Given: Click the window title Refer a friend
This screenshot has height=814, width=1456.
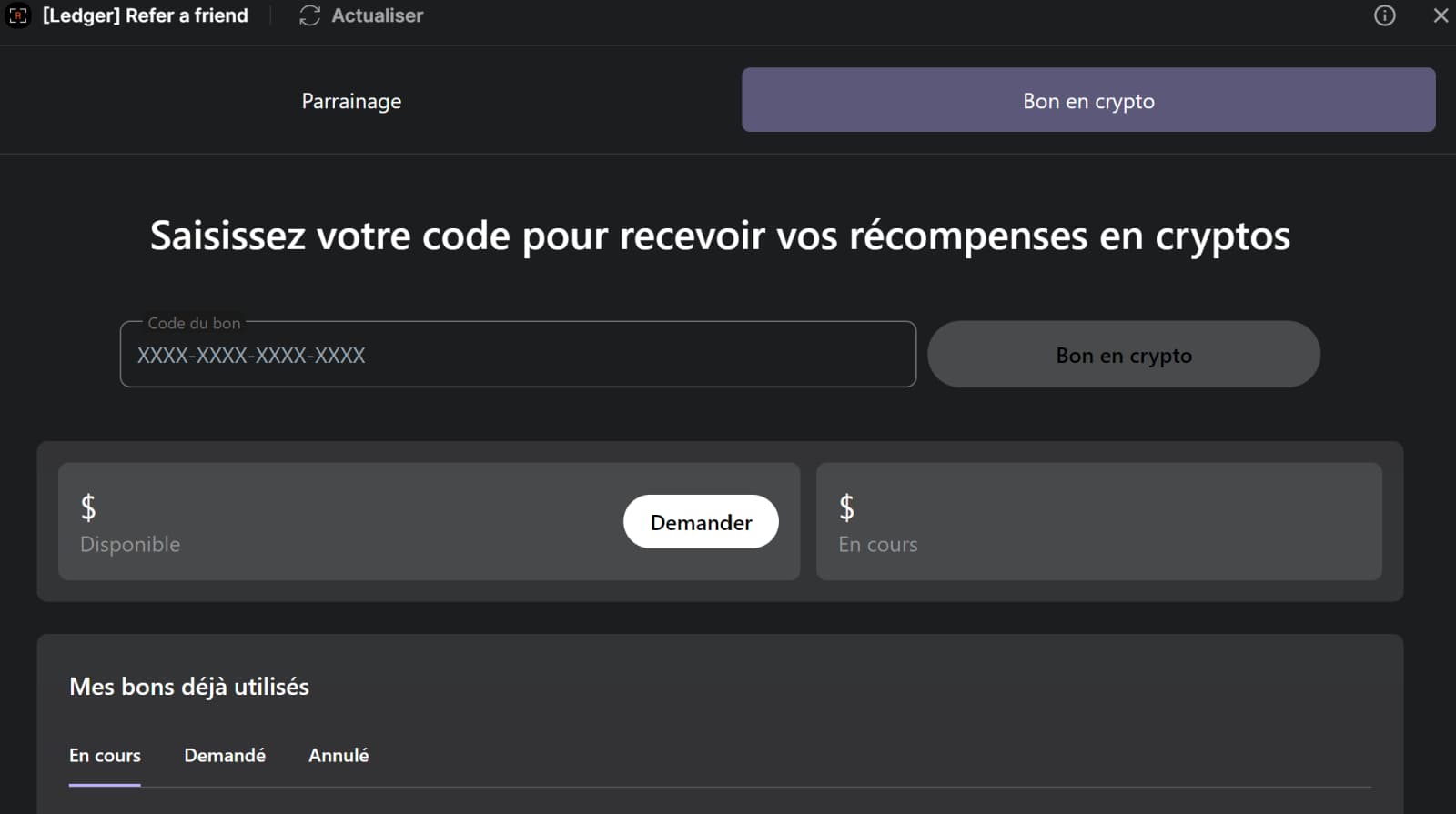Looking at the screenshot, I should pos(146,15).
